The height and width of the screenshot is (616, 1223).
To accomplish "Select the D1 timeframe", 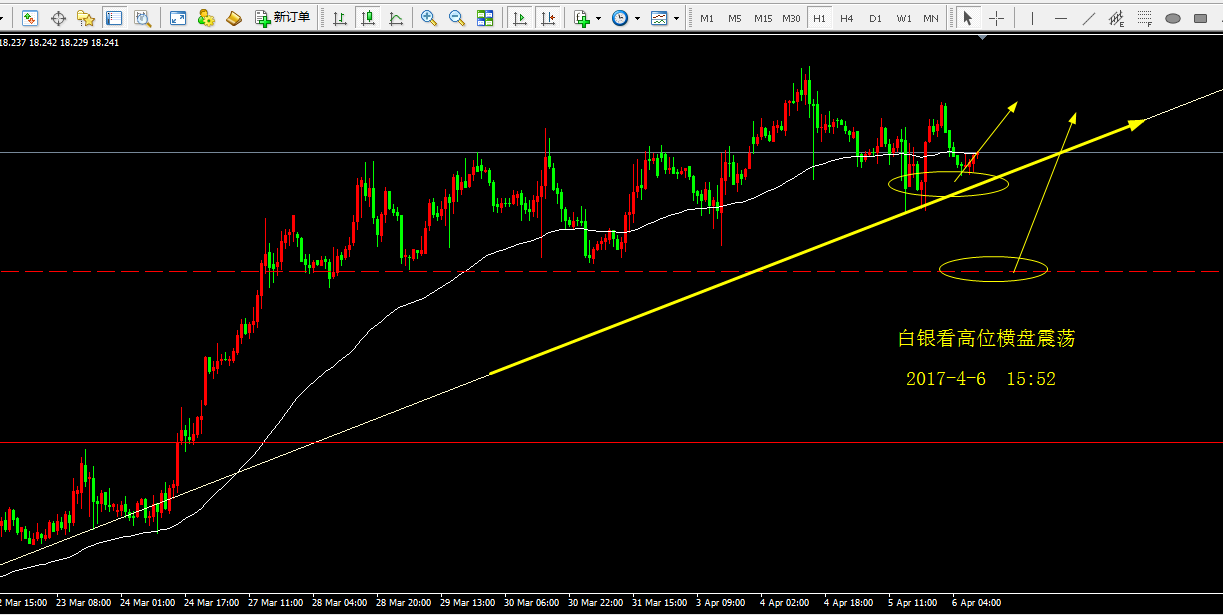I will tap(875, 18).
